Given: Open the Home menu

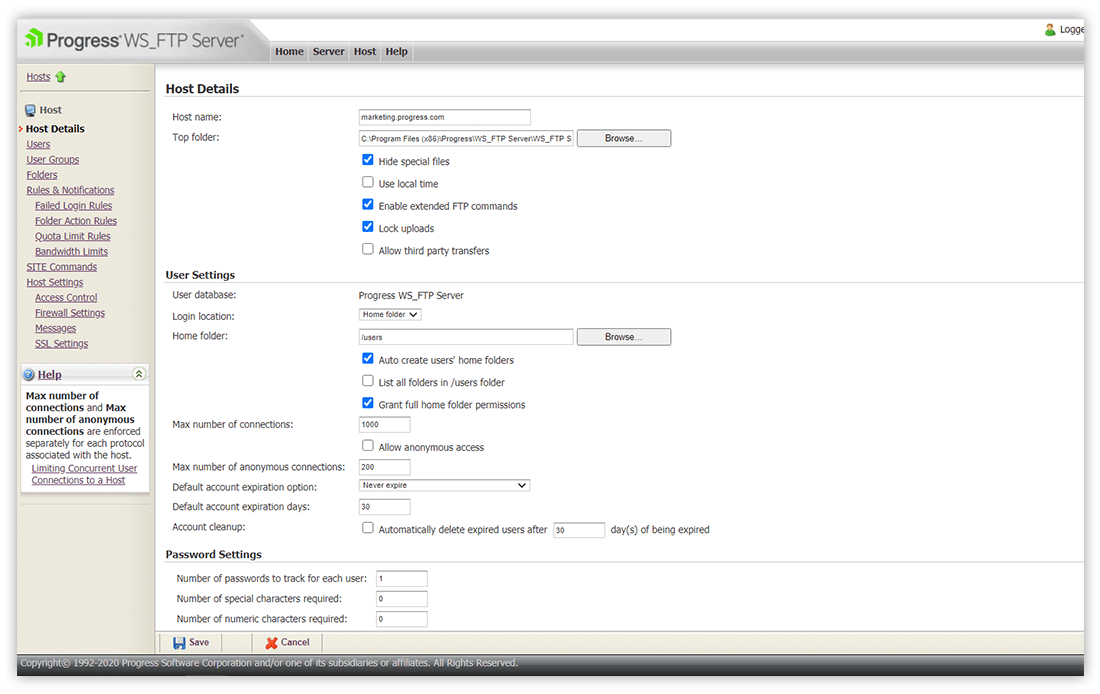Looking at the screenshot, I should 289,51.
